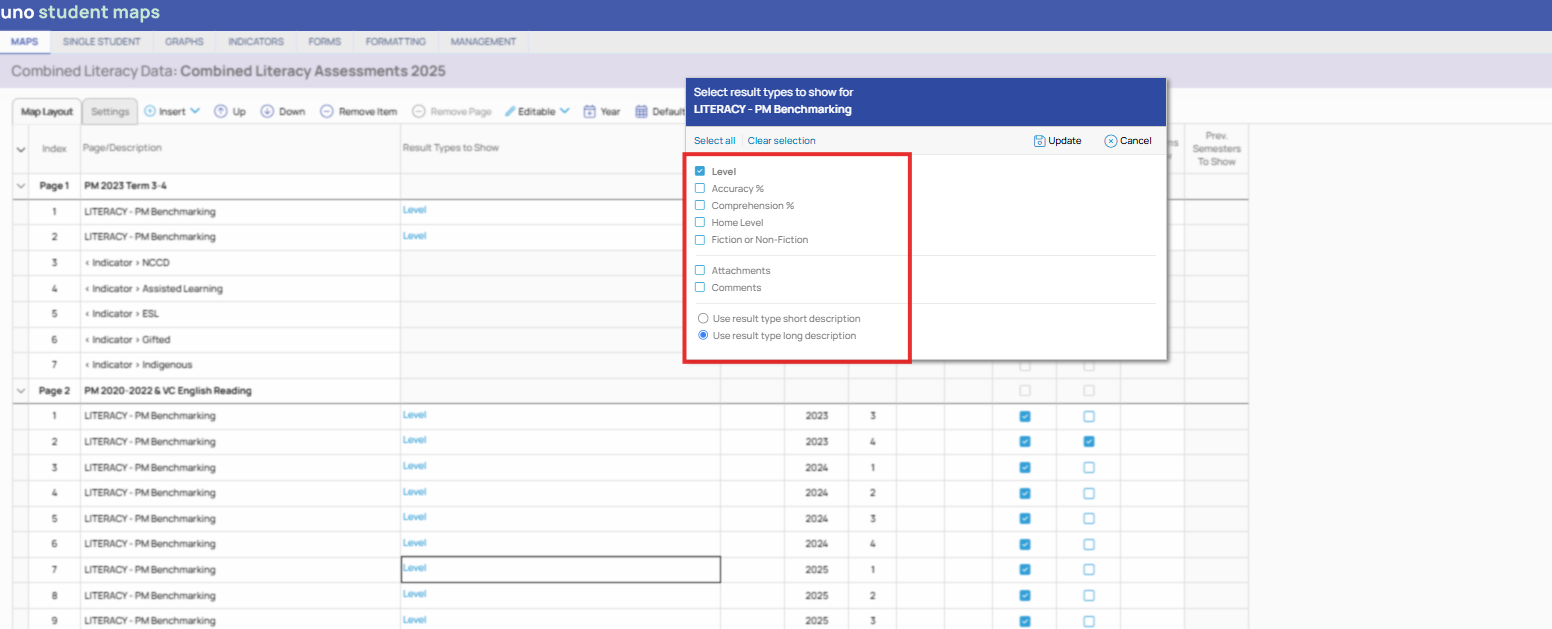The image size is (1552, 629).
Task: Click the Remove Item toolbar button
Action: pyautogui.click(x=358, y=112)
